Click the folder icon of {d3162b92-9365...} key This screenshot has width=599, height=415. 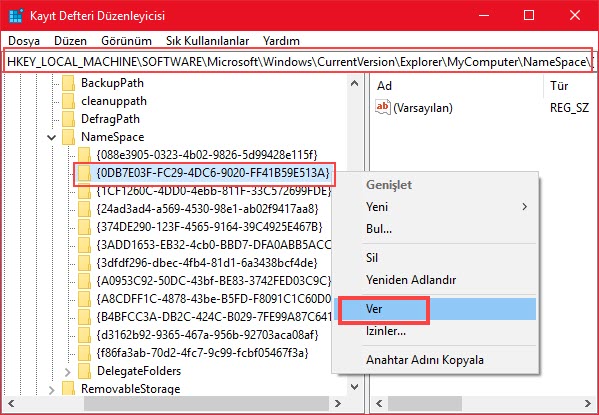point(84,335)
